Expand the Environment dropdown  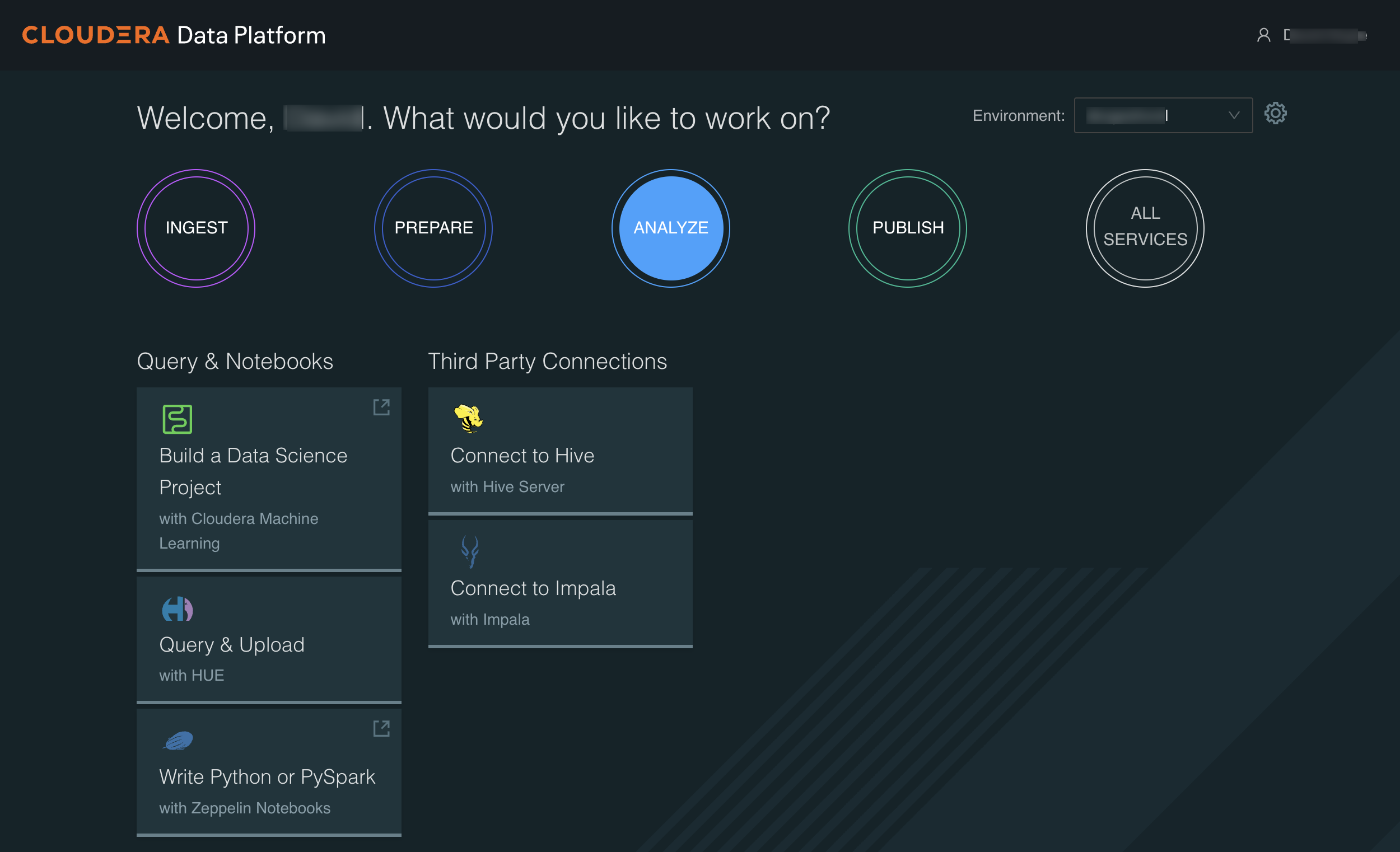pos(1163,115)
